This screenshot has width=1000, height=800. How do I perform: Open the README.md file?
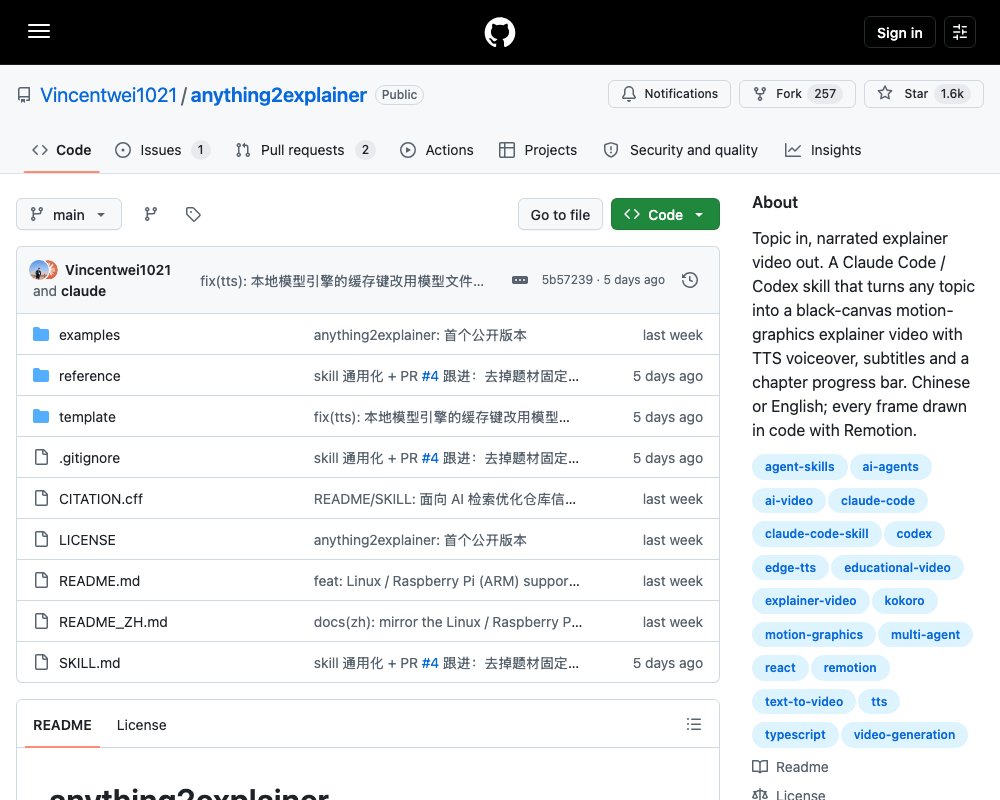pyautogui.click(x=99, y=581)
